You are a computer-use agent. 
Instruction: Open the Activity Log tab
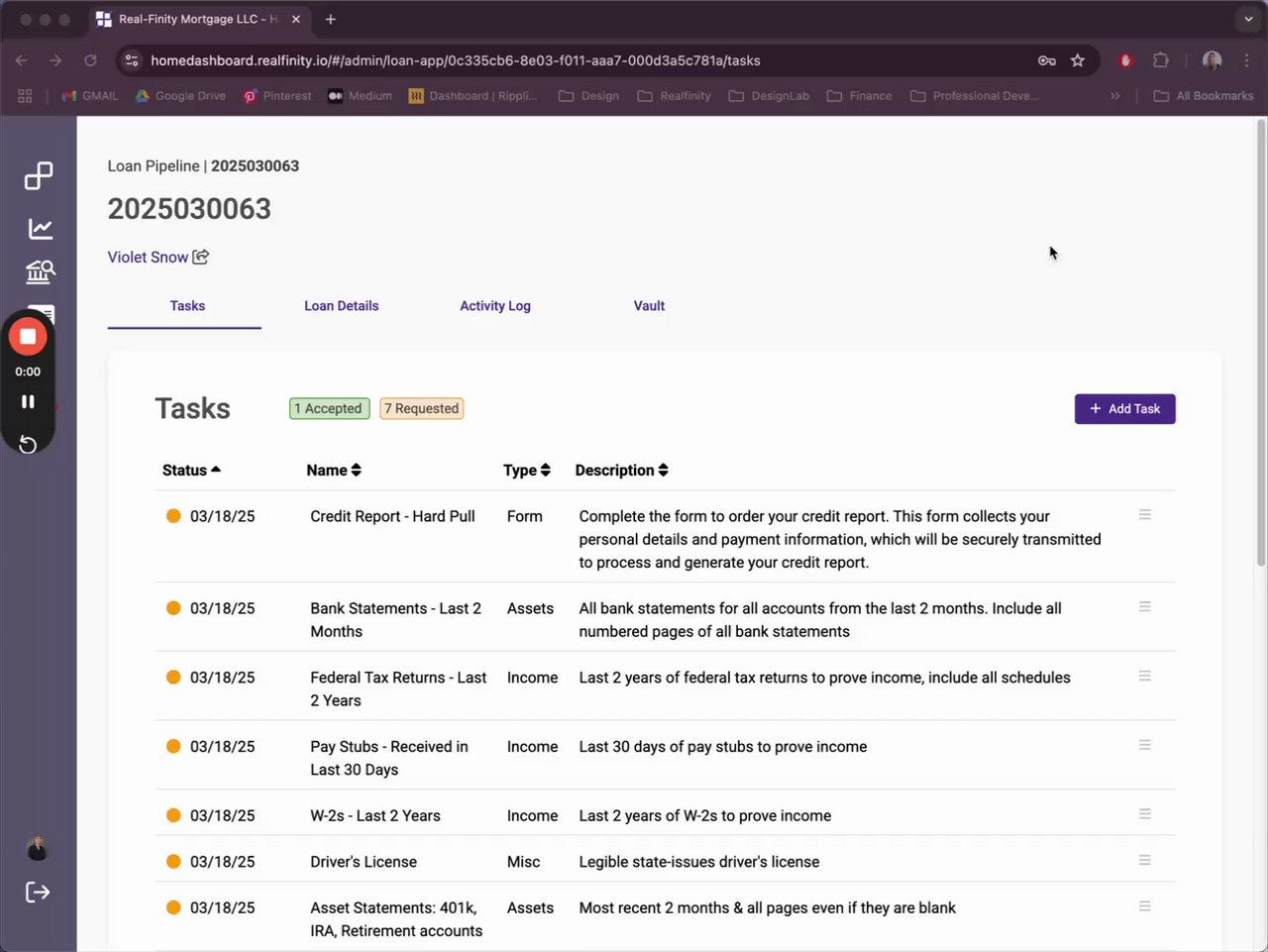pos(494,306)
